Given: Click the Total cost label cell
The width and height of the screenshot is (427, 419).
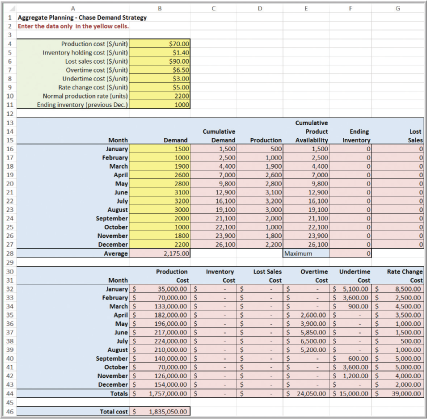Looking at the screenshot, I should coord(73,411).
